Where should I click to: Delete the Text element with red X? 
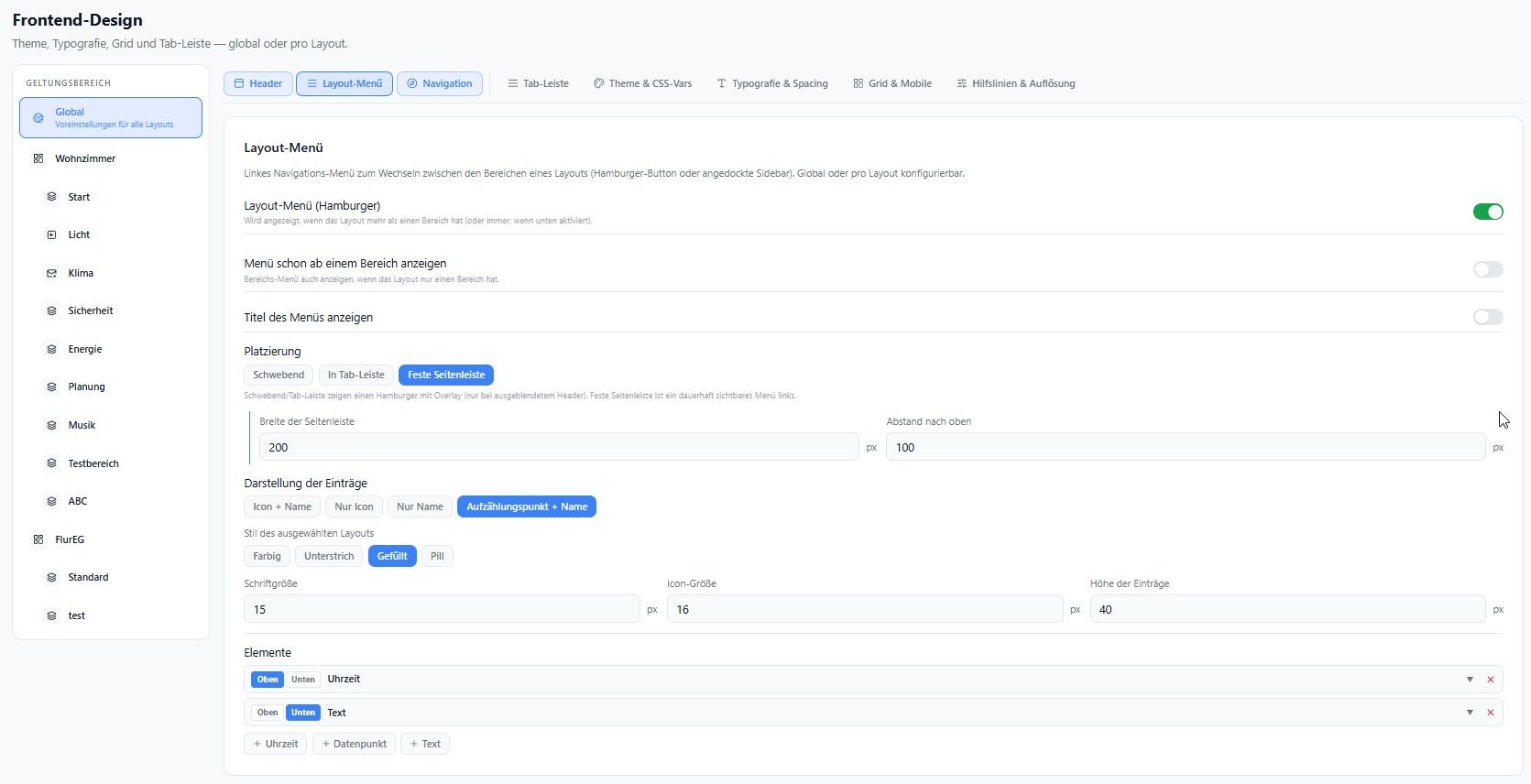(x=1491, y=713)
